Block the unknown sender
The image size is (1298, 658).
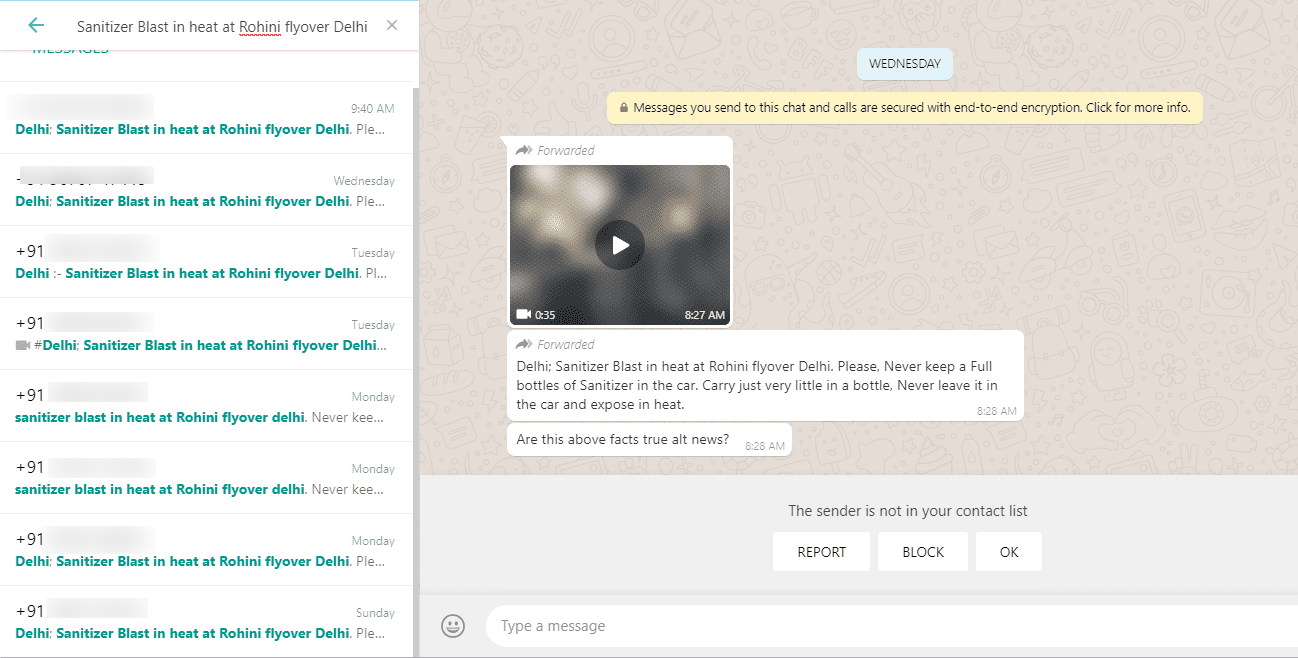[923, 552]
